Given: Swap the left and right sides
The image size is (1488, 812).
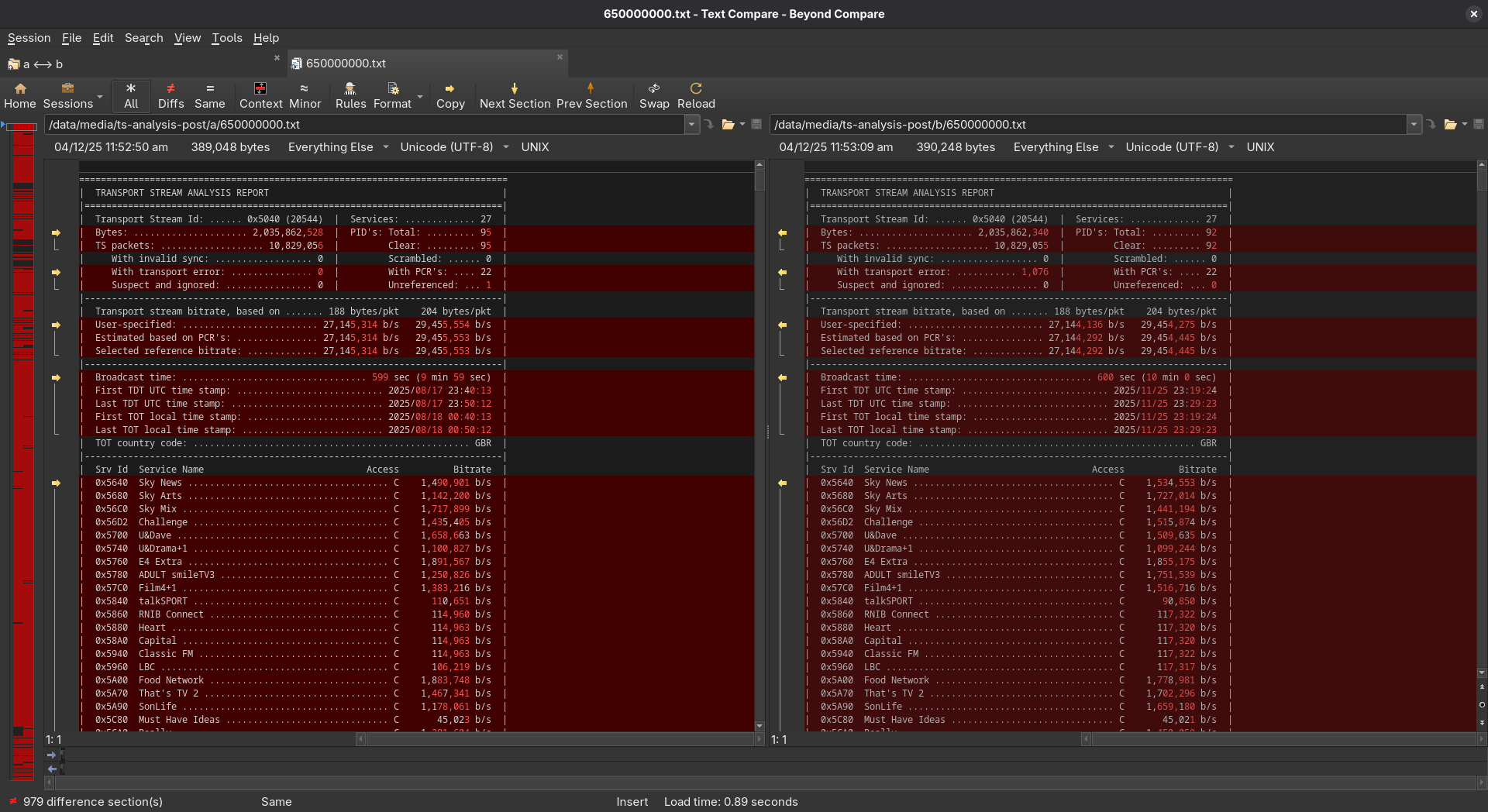Looking at the screenshot, I should [x=654, y=95].
